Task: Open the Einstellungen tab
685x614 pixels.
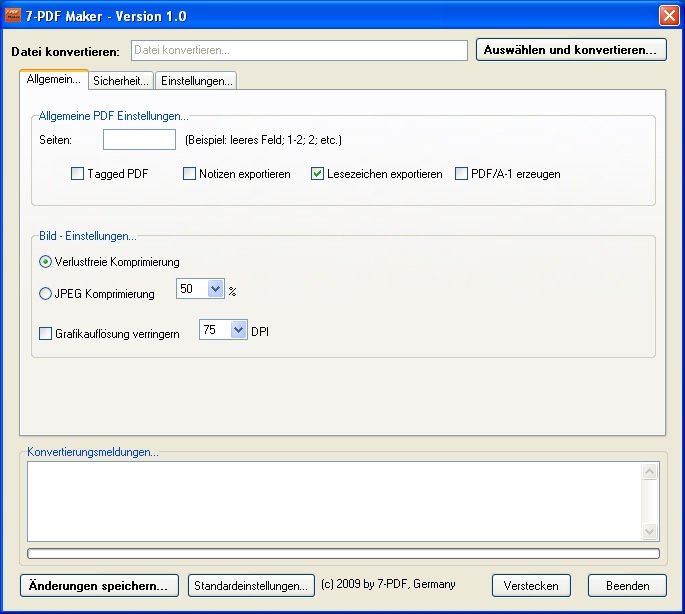Action: [196, 81]
